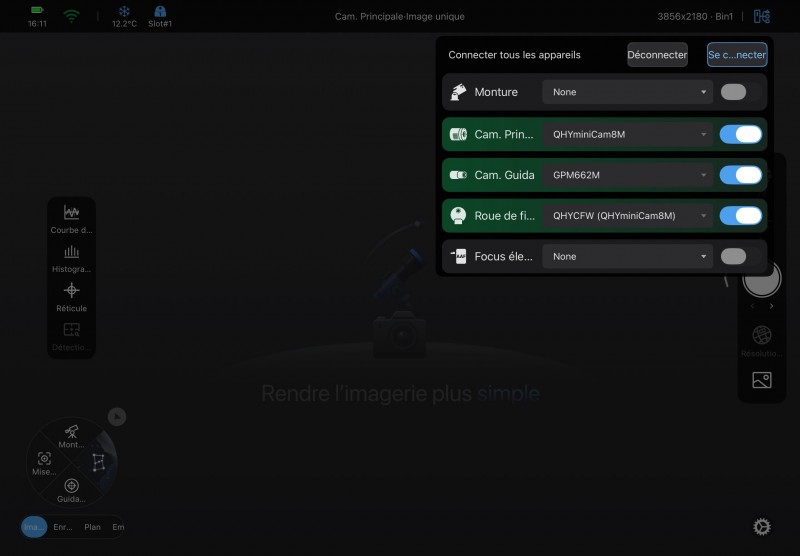Image resolution: width=800 pixels, height=556 pixels.
Task: Switch to the Plan tab
Action: click(92, 527)
